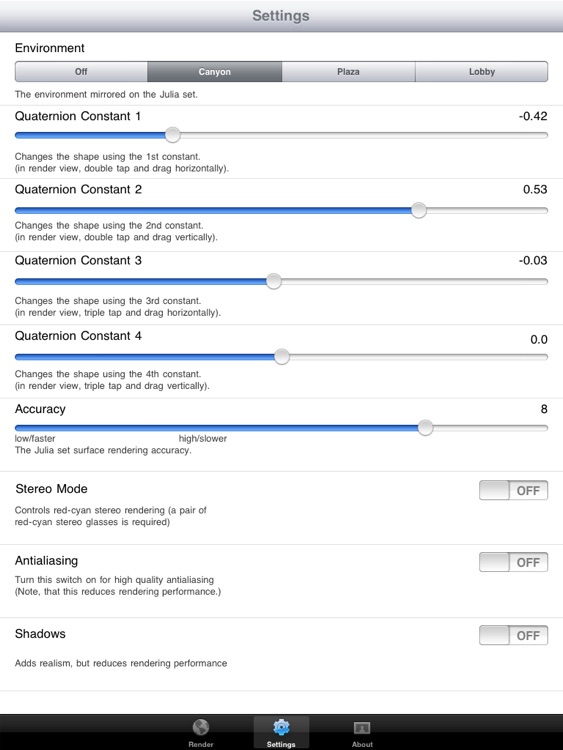Image resolution: width=563 pixels, height=750 pixels.
Task: Click the Accuracy slider knob
Action: [425, 428]
